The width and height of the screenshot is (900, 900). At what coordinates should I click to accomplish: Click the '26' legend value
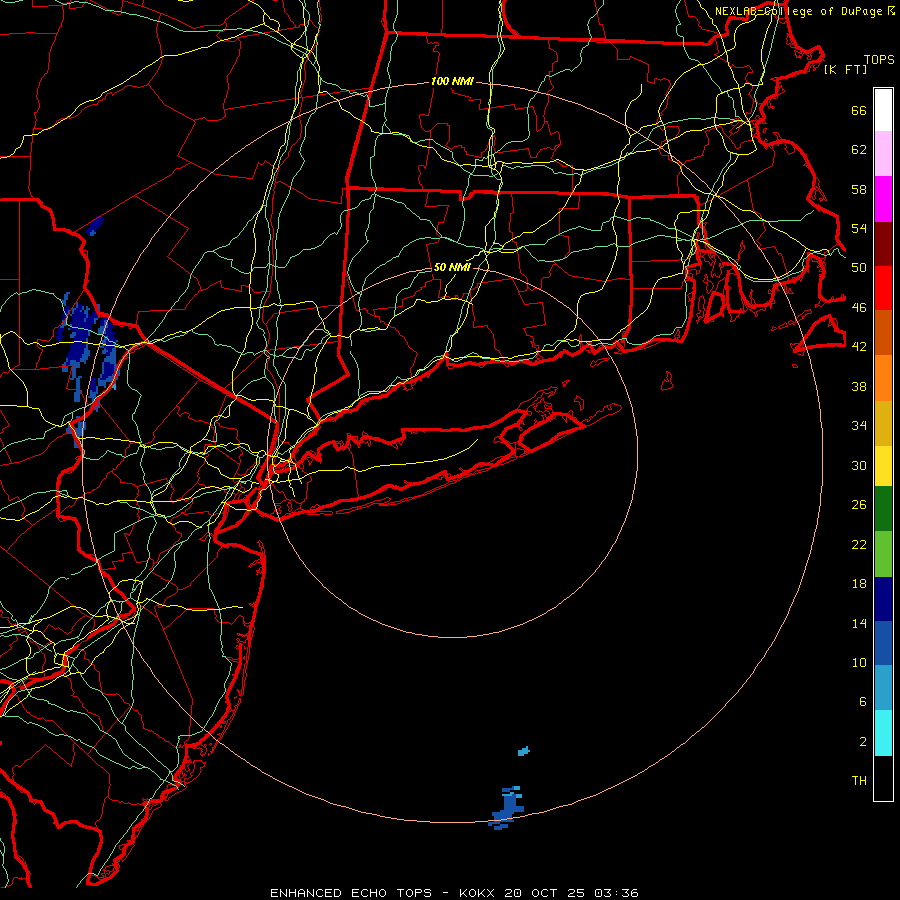[x=859, y=505]
